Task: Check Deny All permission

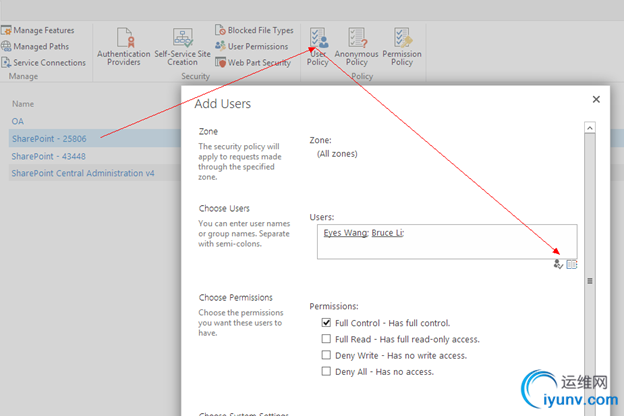Action: (326, 371)
